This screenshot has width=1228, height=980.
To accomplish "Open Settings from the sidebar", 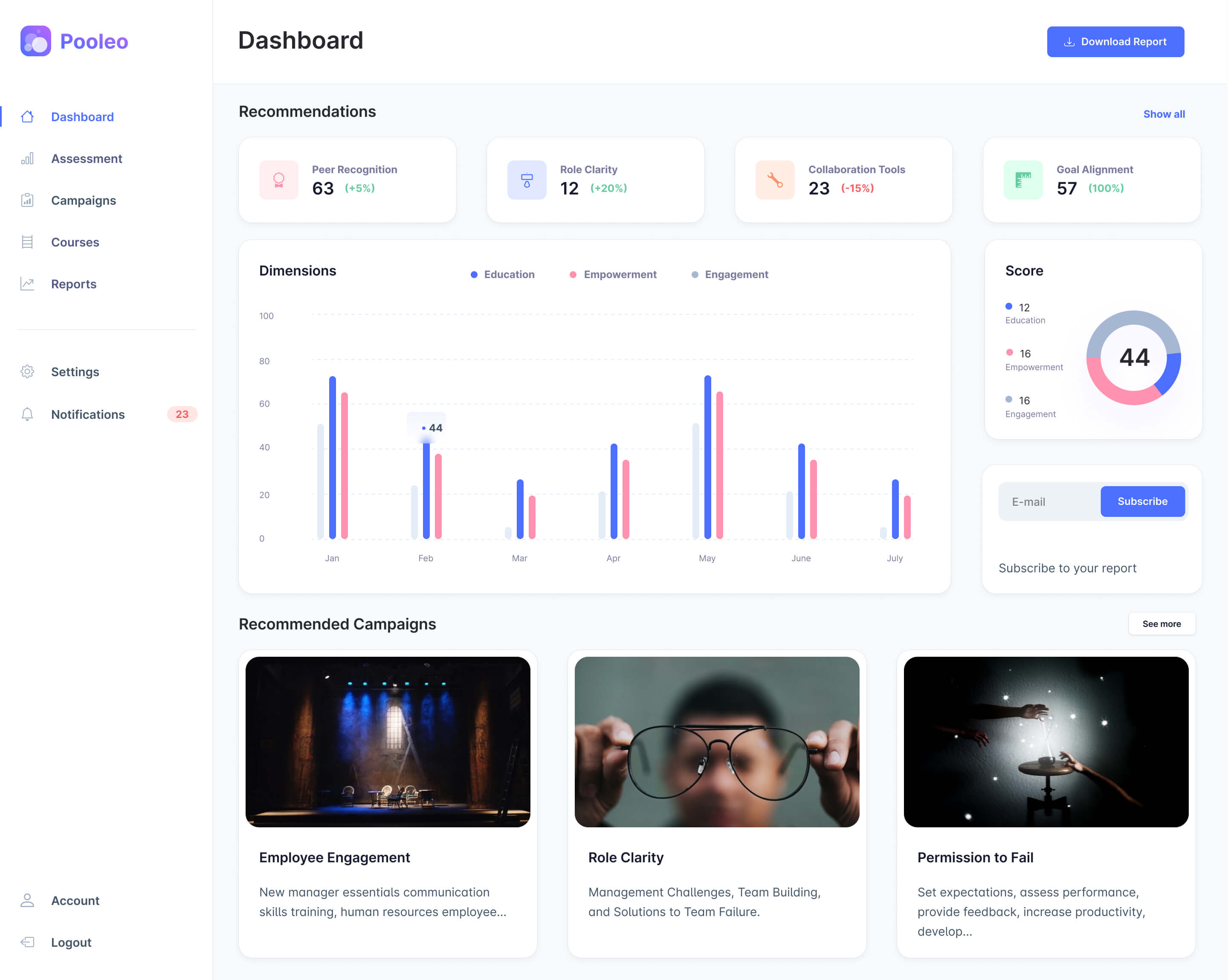I will pos(75,372).
